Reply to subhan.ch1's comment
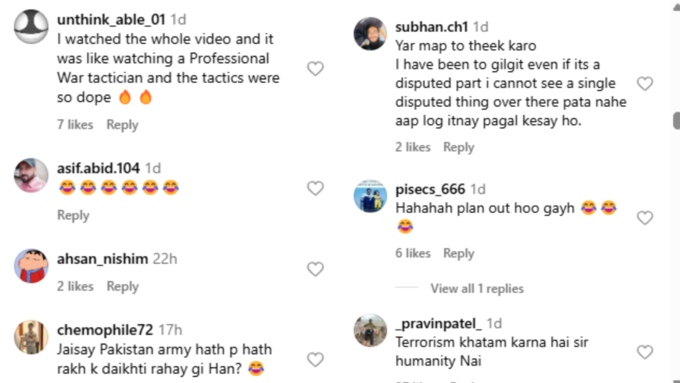The width and height of the screenshot is (680, 383). click(459, 147)
